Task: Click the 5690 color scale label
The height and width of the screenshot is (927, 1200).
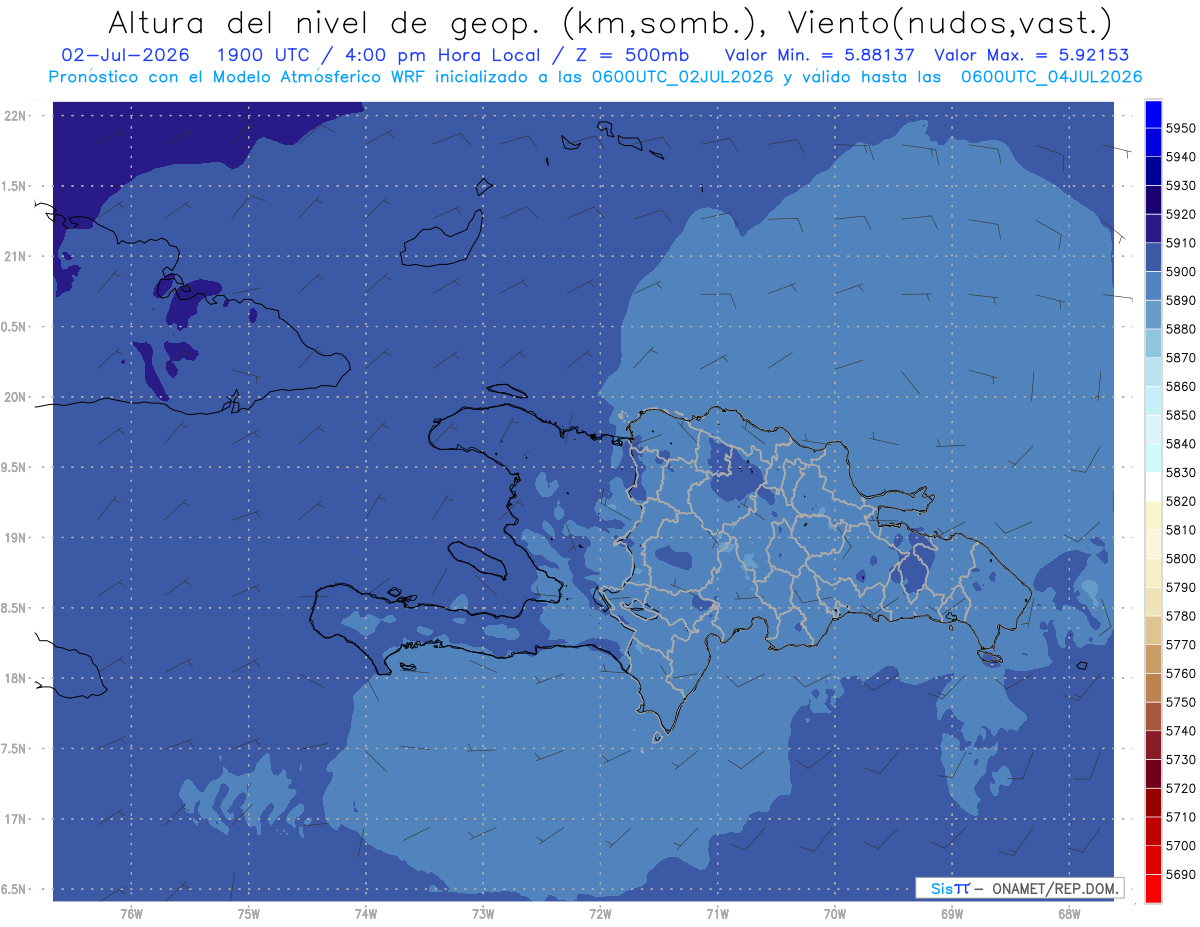Action: (x=1180, y=874)
